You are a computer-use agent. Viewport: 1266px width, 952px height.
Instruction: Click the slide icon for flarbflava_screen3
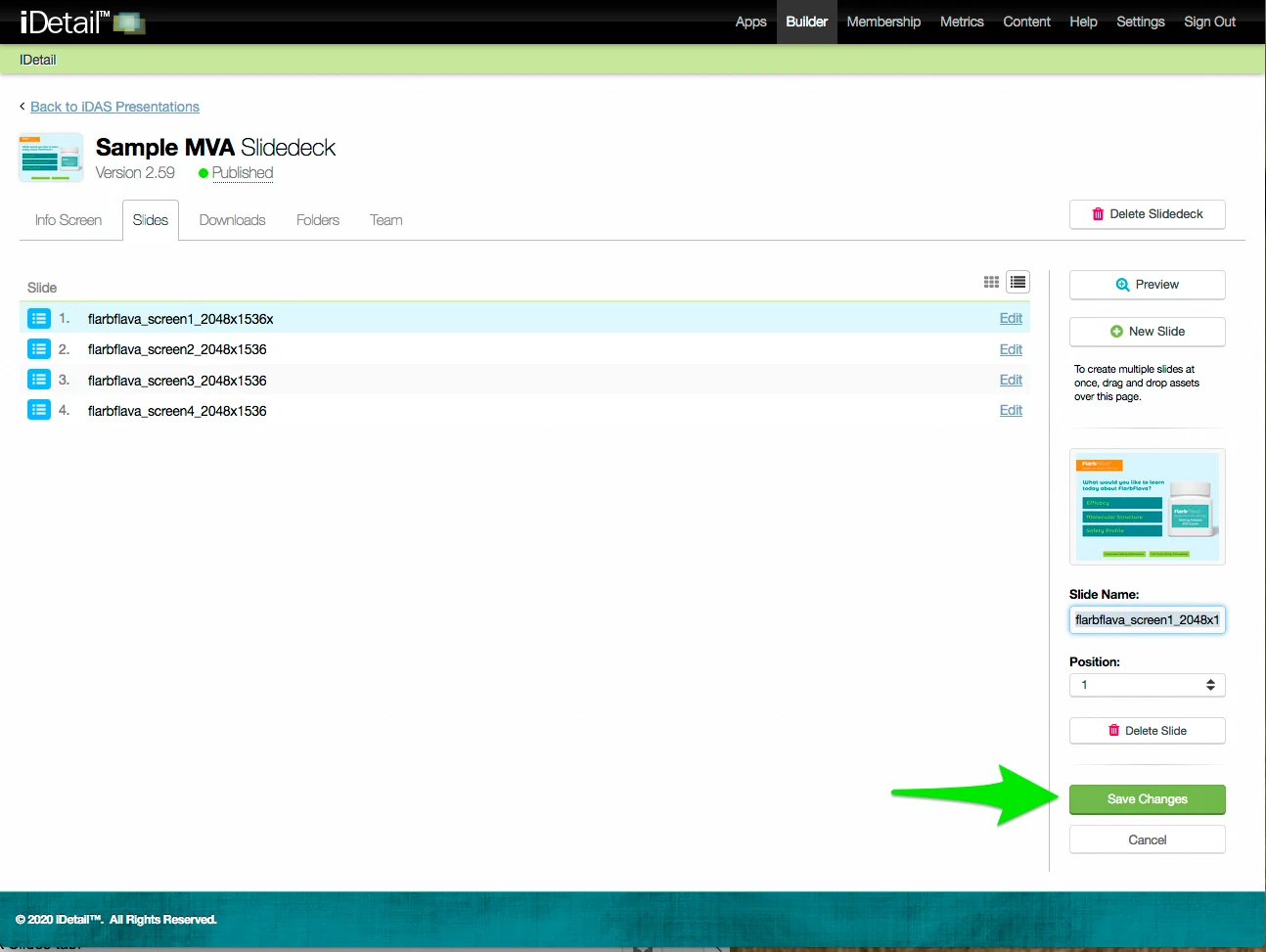pos(39,380)
